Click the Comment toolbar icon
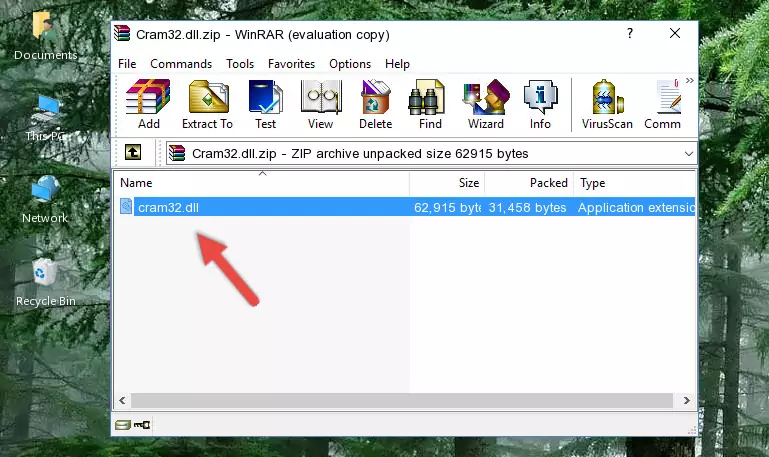 [x=669, y=97]
